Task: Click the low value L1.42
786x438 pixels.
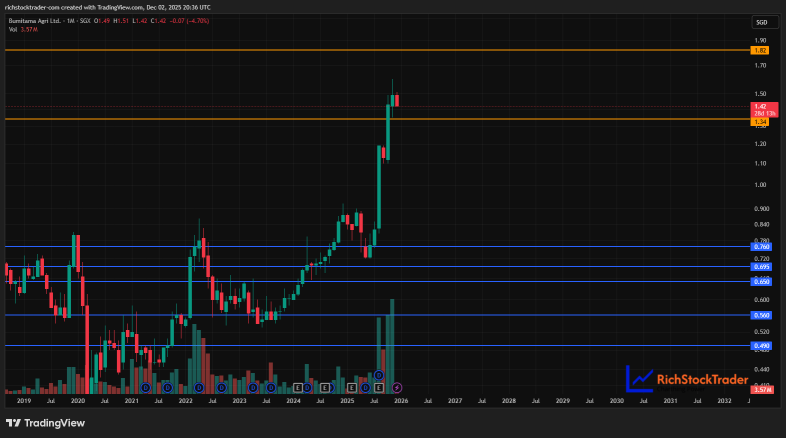Action: tap(140, 21)
